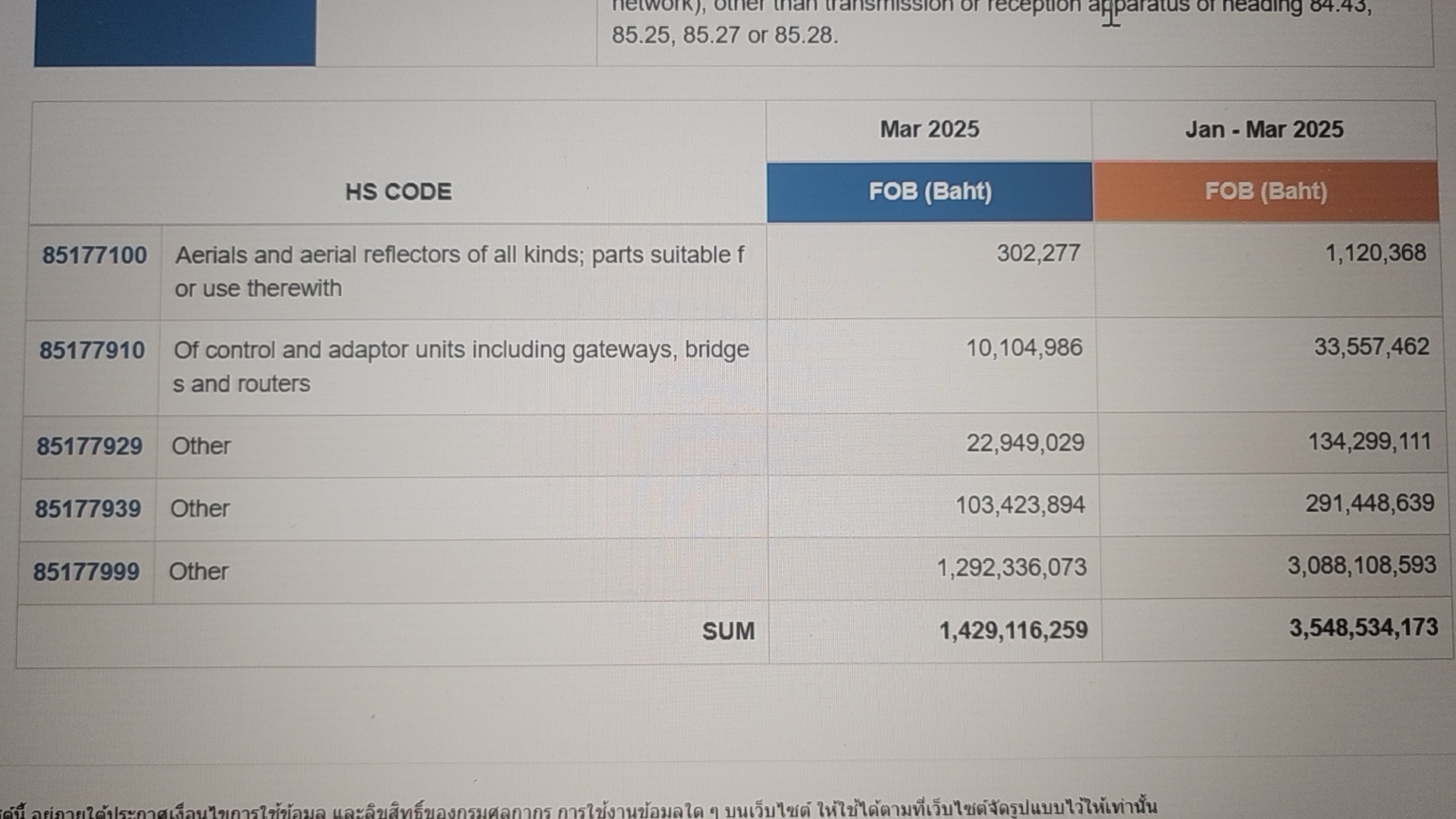Click the orange FOB (Baht) header

(x=1266, y=191)
